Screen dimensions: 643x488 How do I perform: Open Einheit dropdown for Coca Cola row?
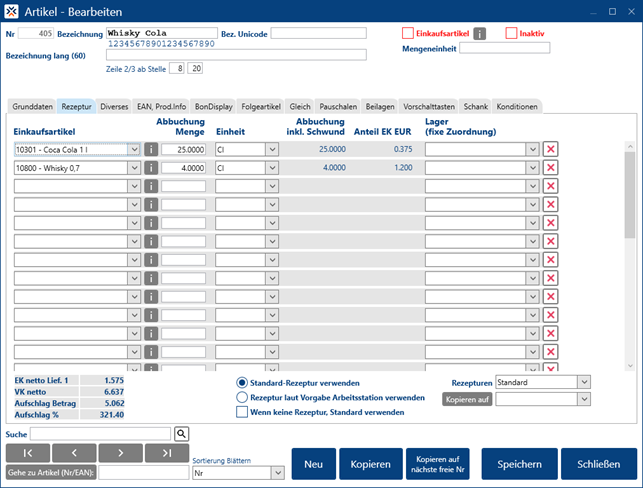[x=271, y=149]
